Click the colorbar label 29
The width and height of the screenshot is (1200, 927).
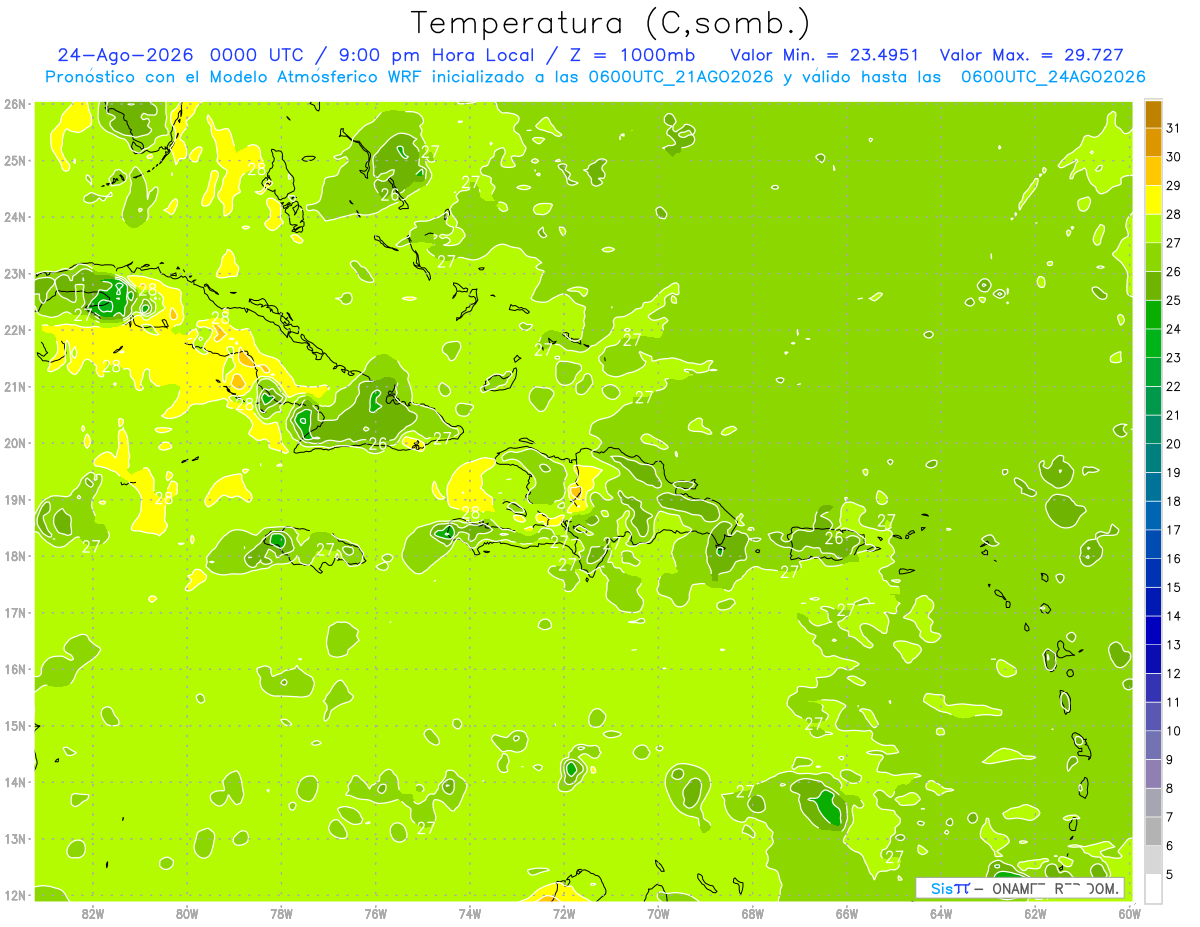coord(1173,186)
